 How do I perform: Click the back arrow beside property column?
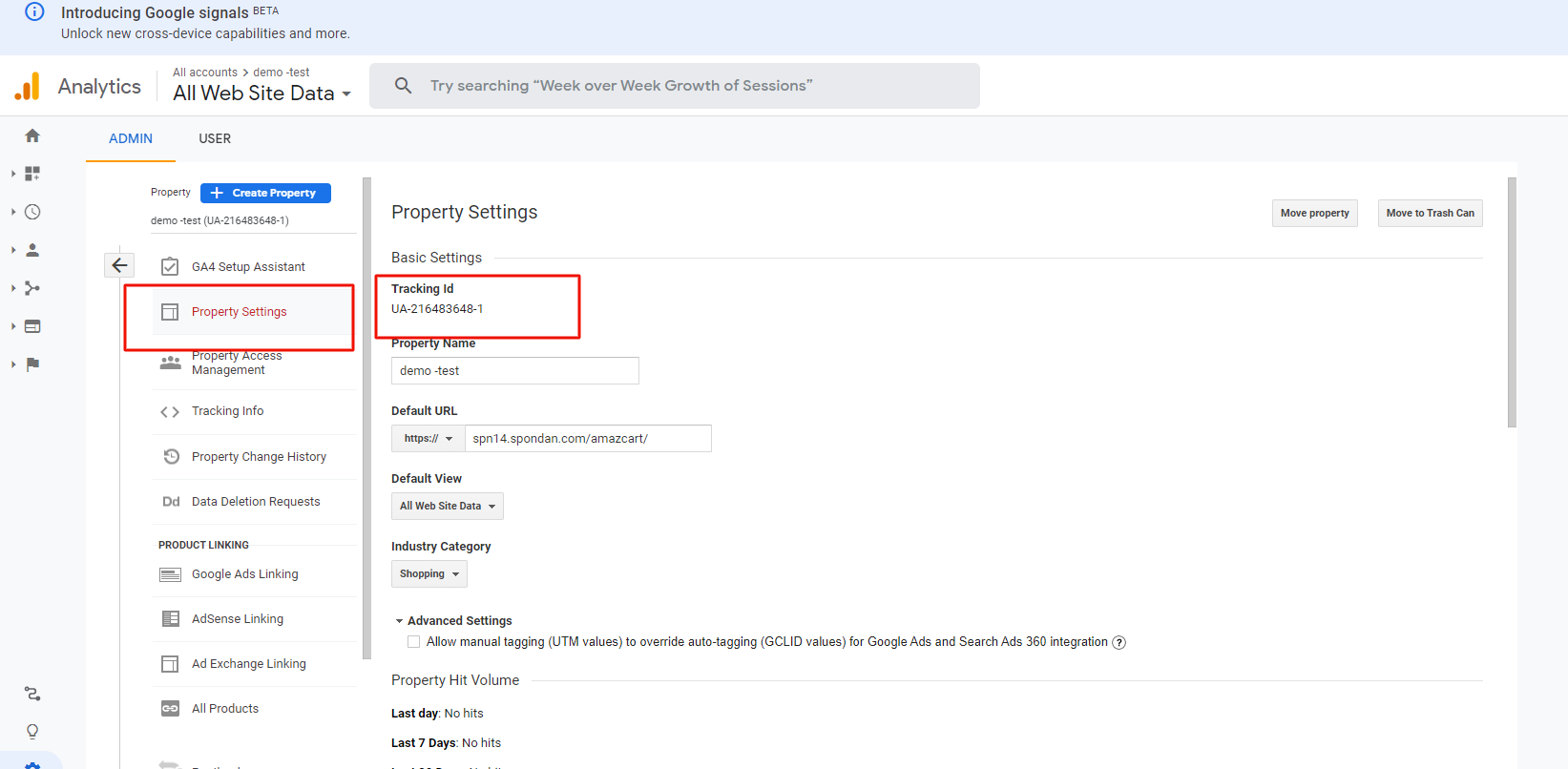pos(119,265)
